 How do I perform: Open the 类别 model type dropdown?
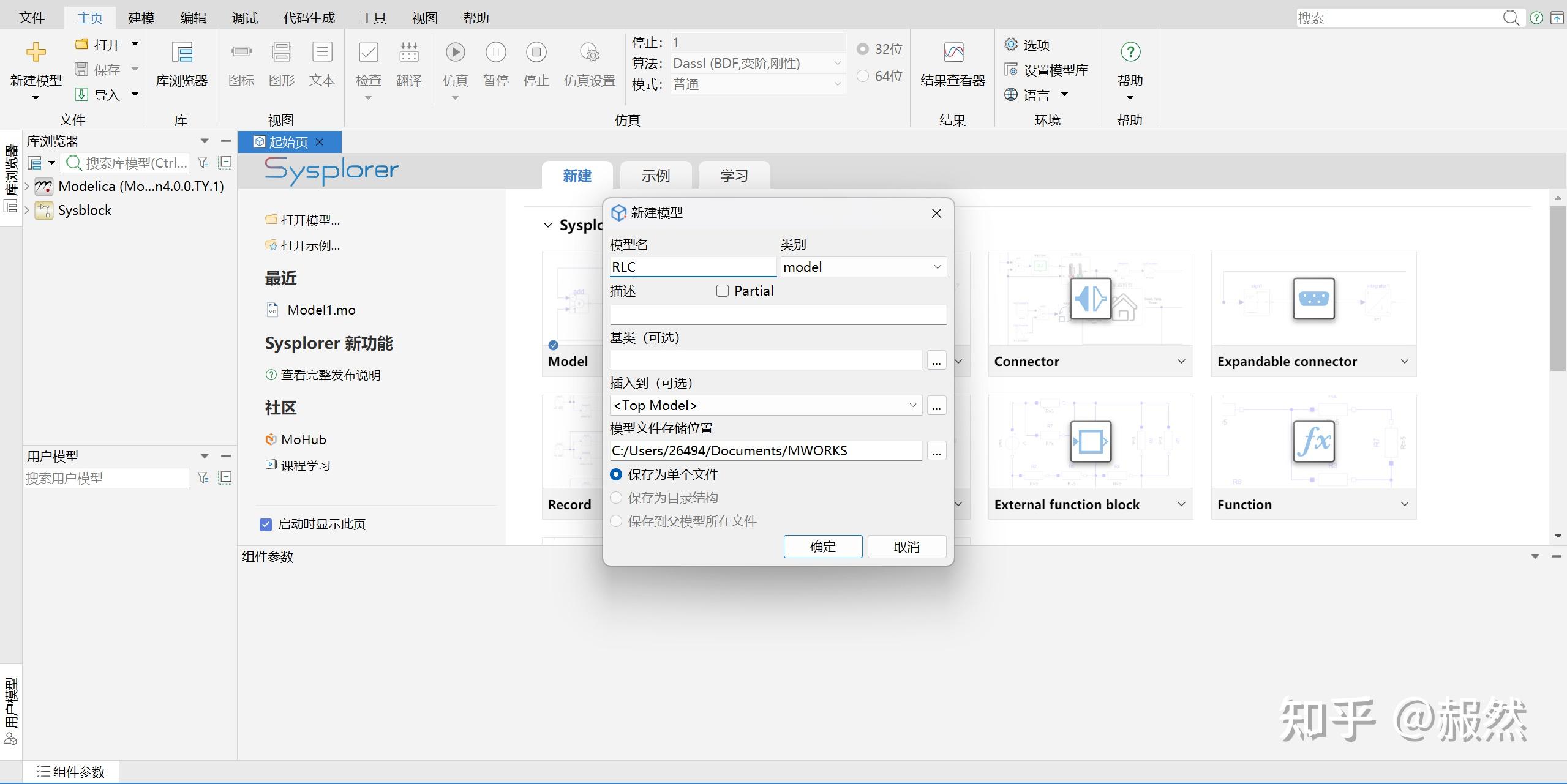pos(863,267)
